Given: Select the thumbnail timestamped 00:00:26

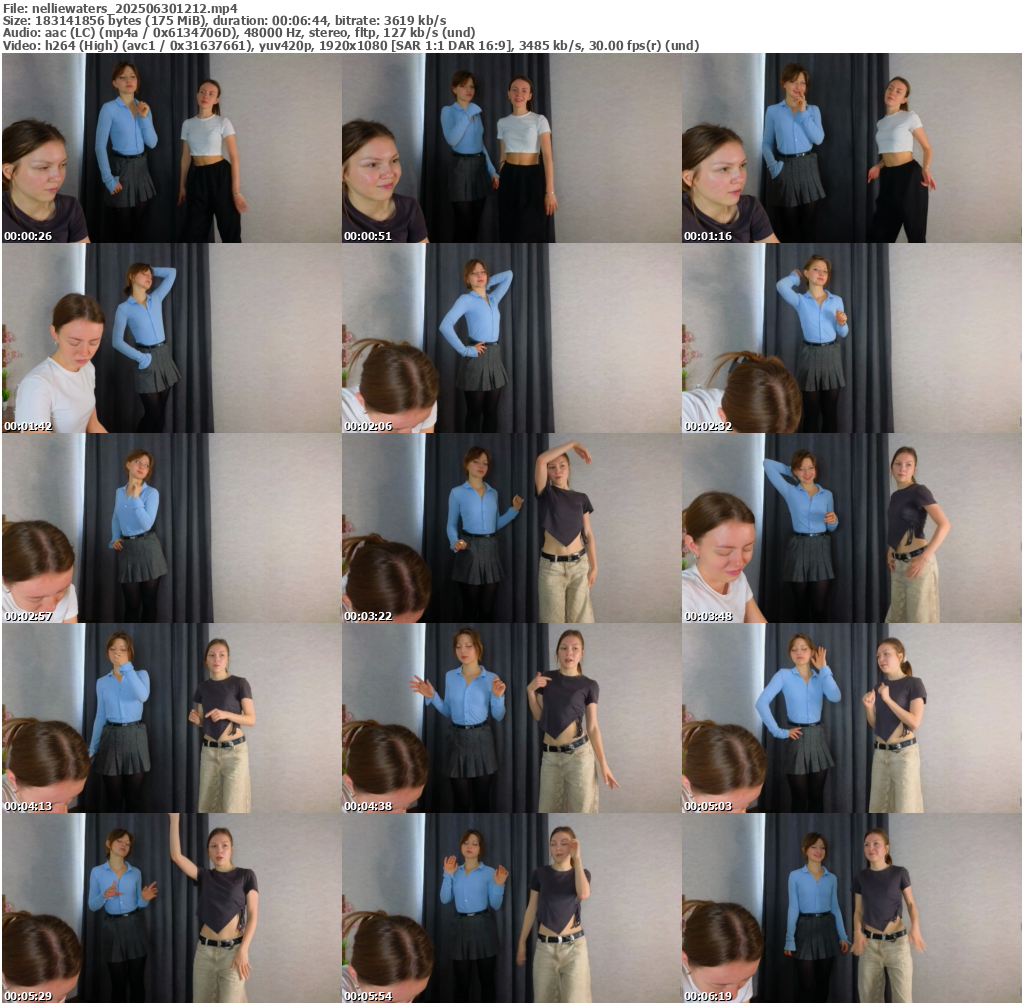Looking at the screenshot, I should tap(172, 148).
